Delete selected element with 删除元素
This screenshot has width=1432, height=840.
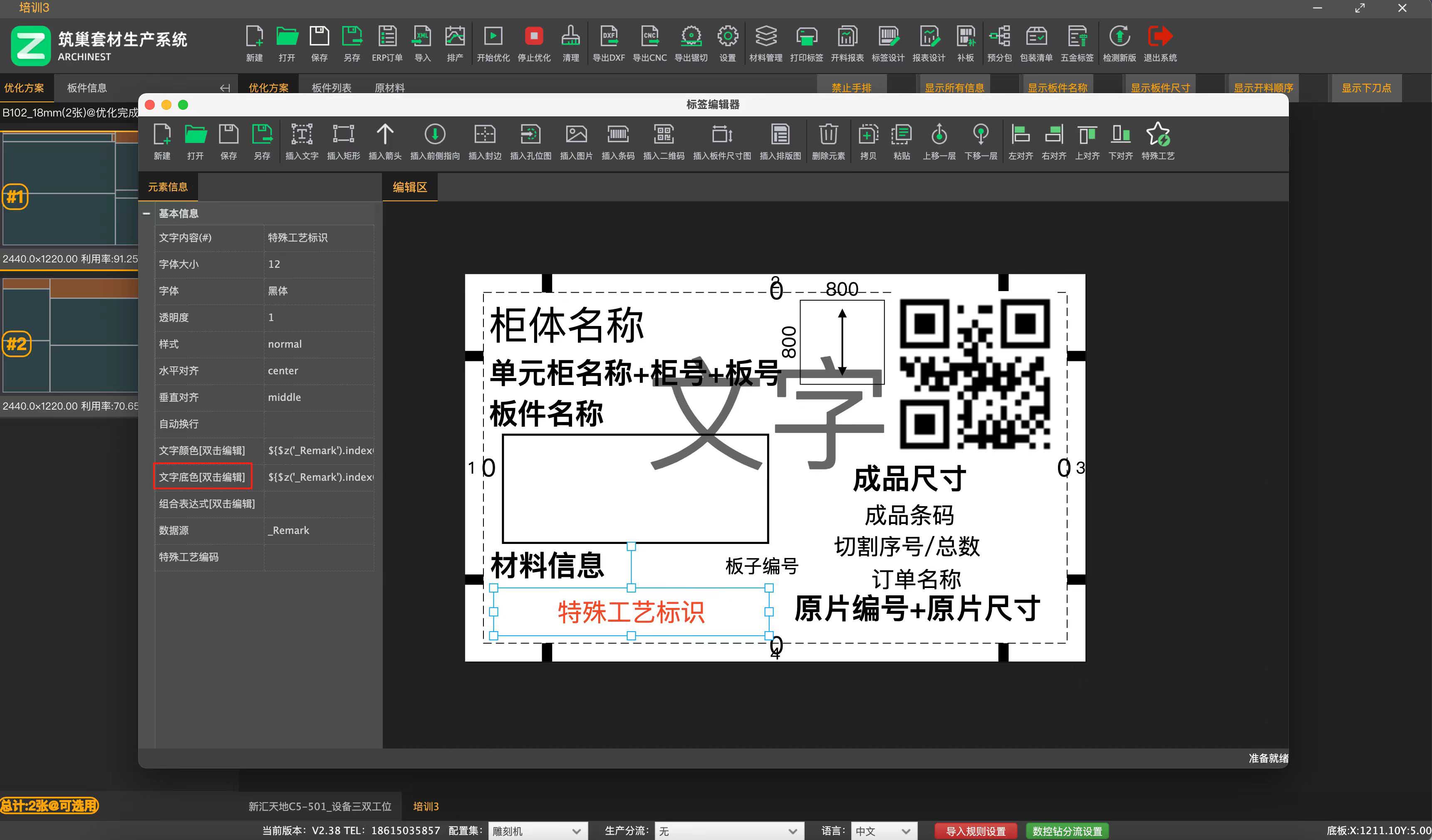pos(828,141)
